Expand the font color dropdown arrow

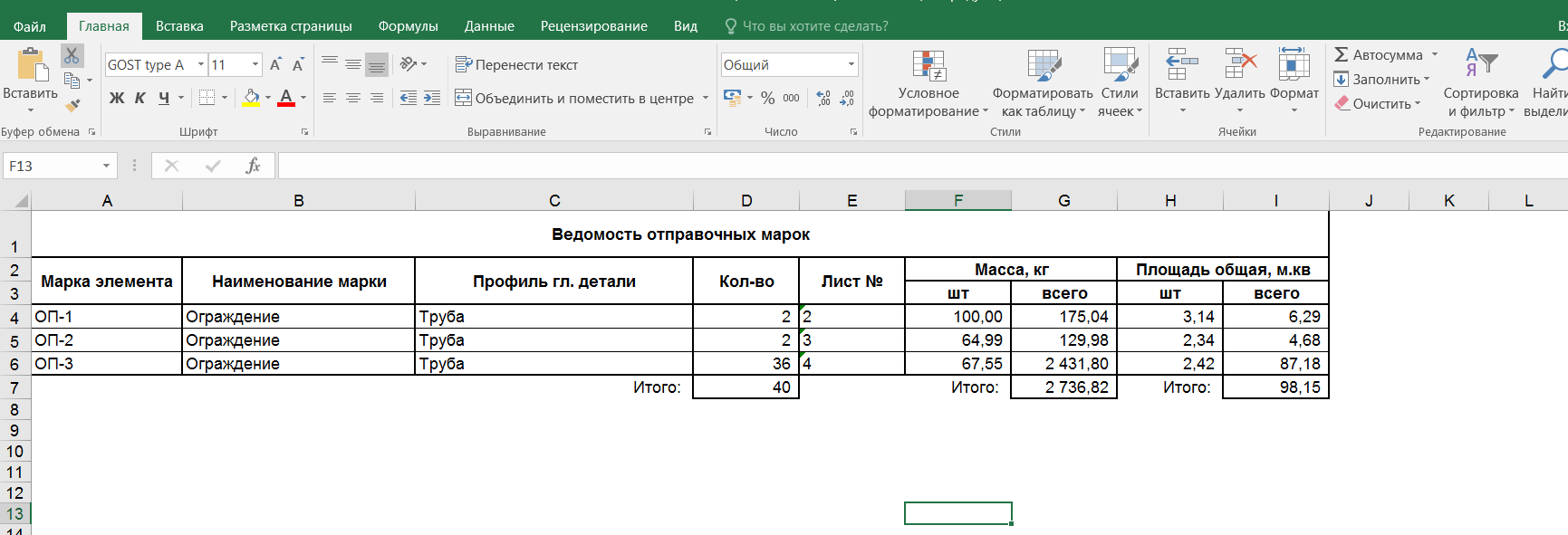click(x=303, y=98)
